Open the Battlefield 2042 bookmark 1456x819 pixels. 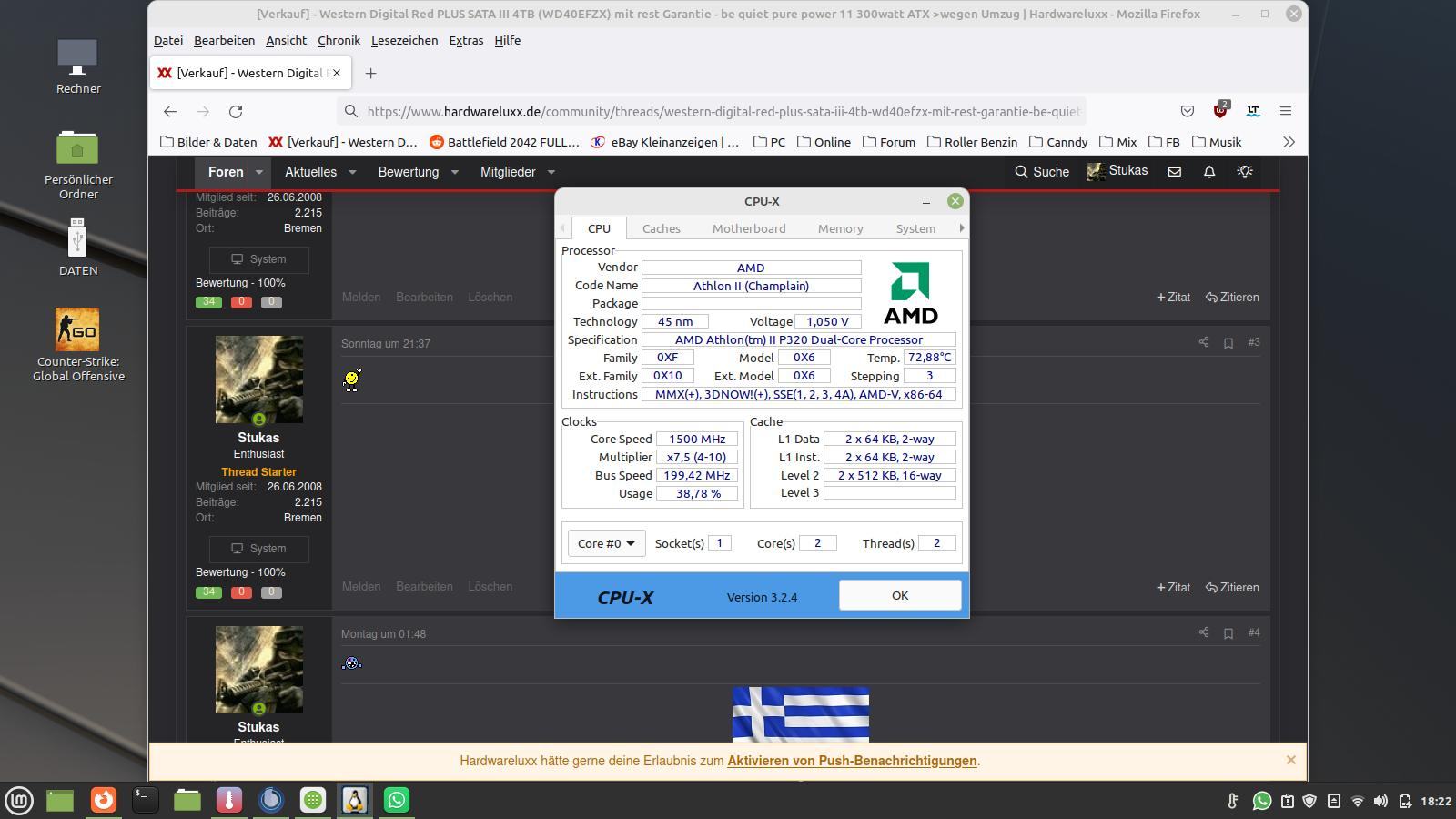click(x=504, y=142)
